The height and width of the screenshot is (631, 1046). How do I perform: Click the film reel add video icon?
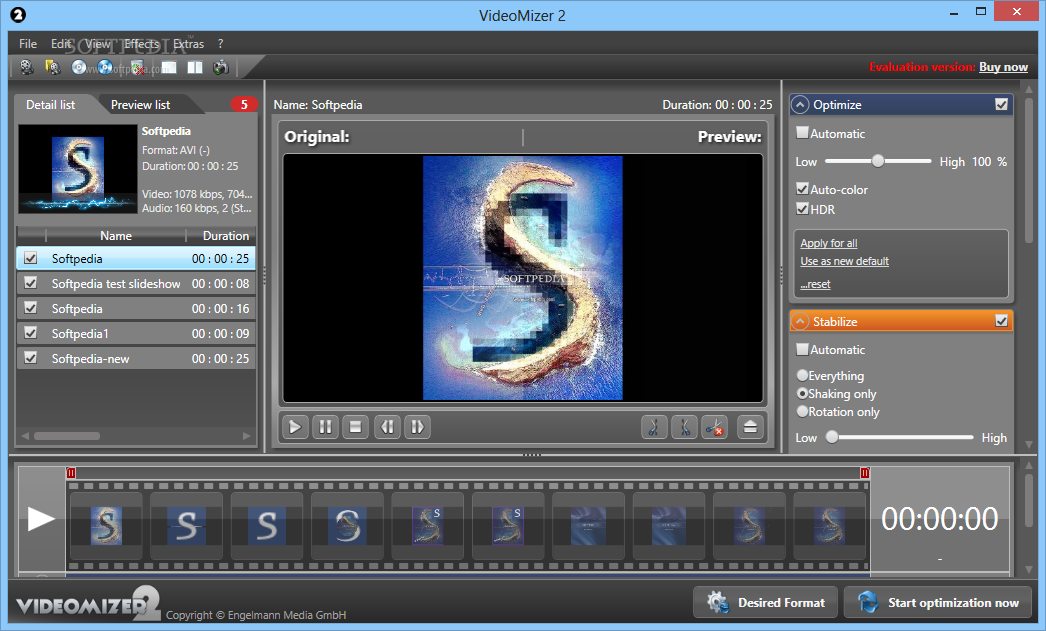(x=27, y=67)
